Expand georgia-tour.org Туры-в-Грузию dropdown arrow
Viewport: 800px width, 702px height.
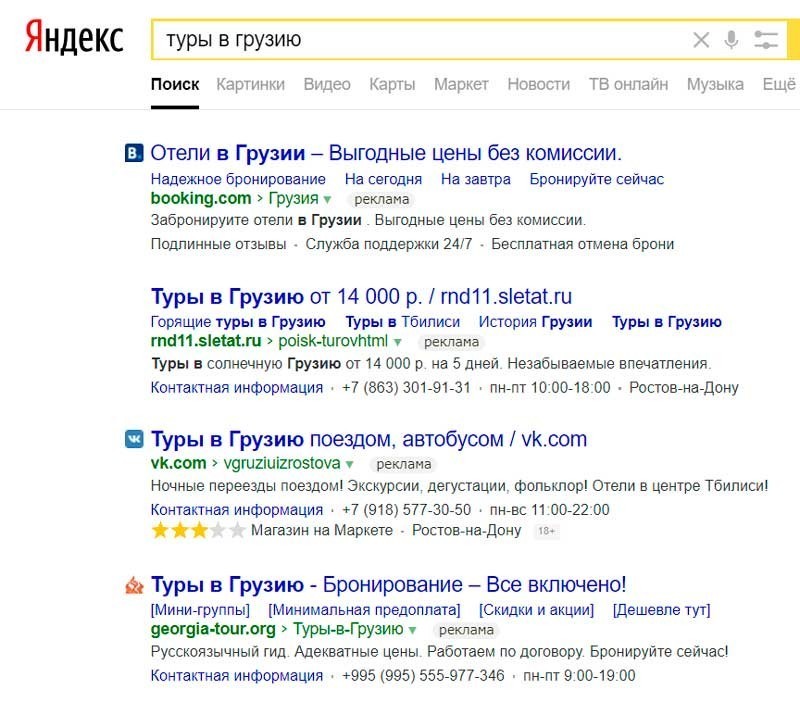click(412, 631)
